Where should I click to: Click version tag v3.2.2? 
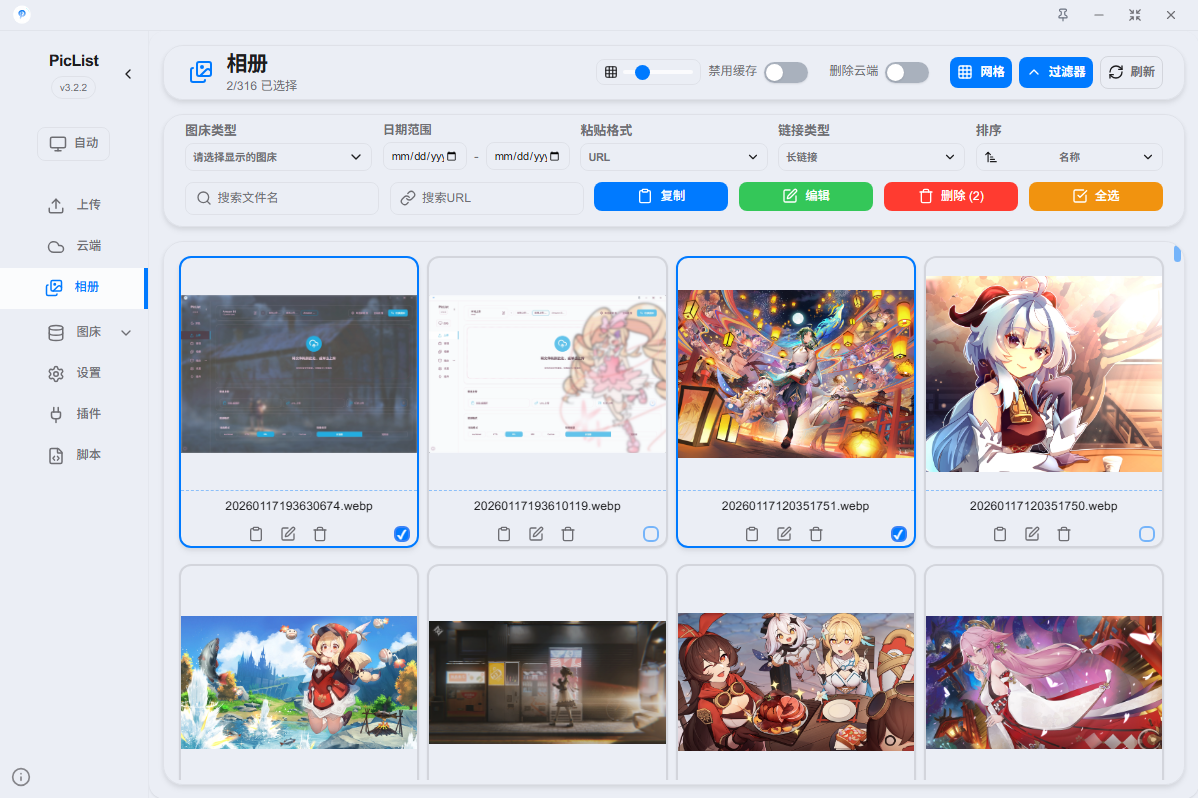pyautogui.click(x=73, y=87)
